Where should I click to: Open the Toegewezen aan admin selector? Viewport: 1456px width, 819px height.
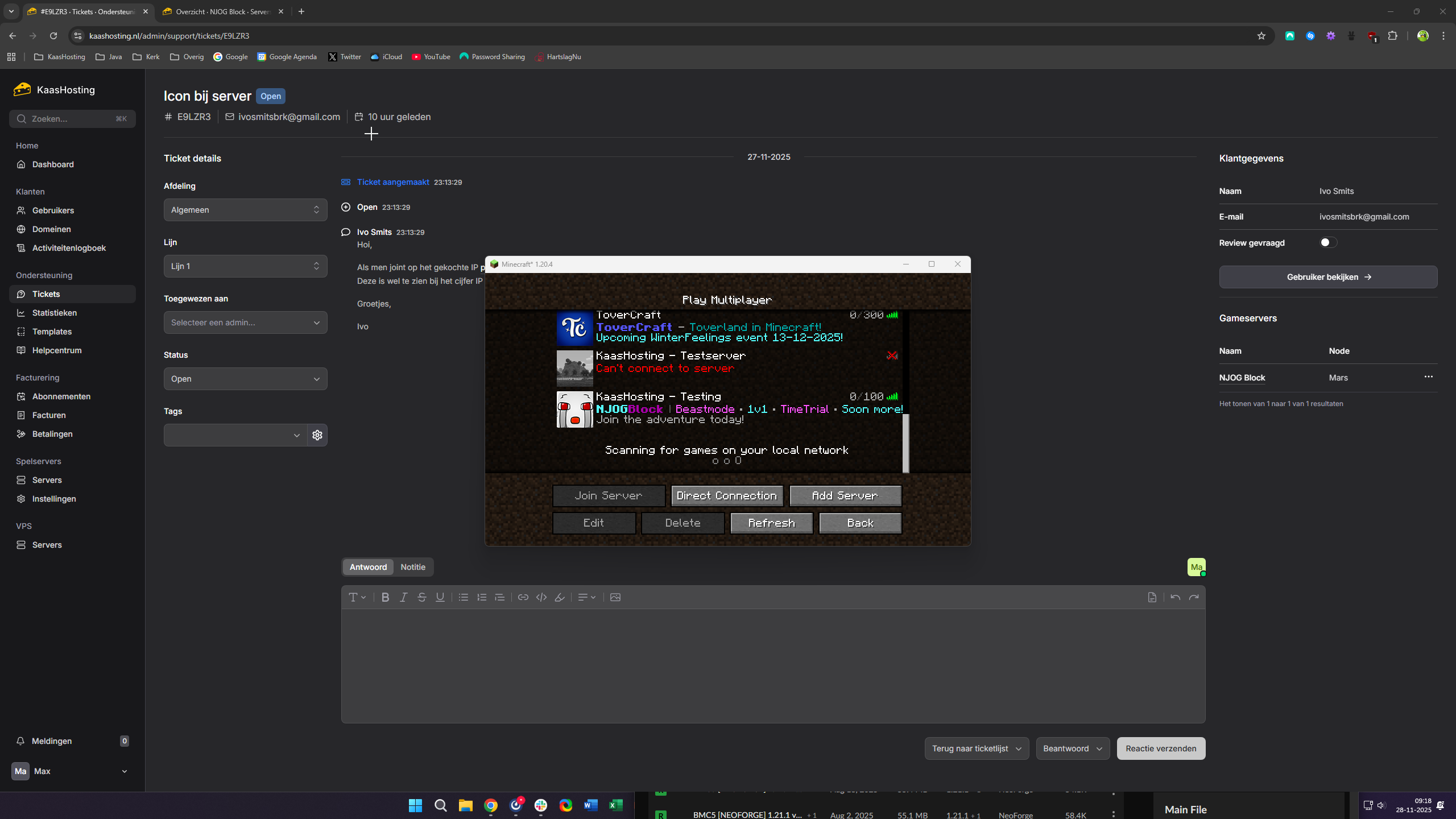245,322
